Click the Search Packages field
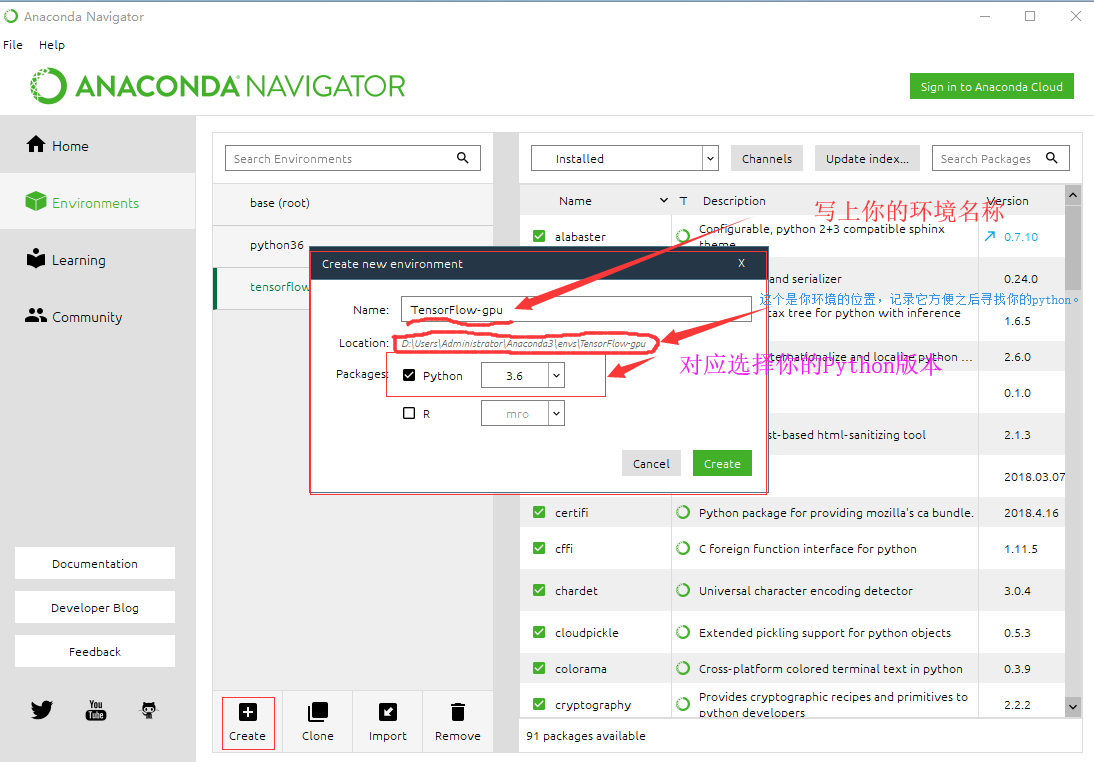 click(1001, 158)
